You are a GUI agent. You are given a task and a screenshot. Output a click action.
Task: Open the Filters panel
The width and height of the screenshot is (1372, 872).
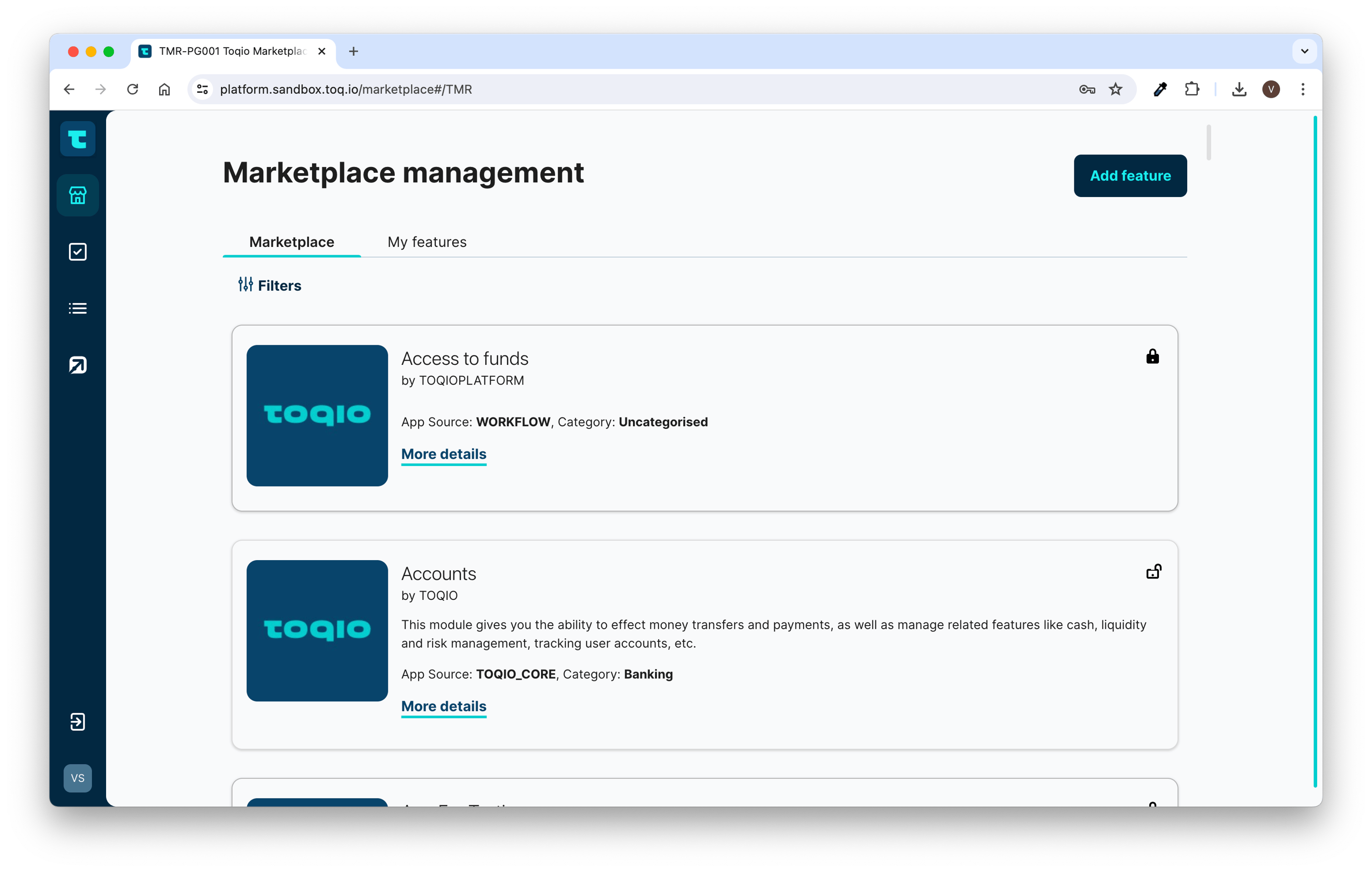(269, 285)
